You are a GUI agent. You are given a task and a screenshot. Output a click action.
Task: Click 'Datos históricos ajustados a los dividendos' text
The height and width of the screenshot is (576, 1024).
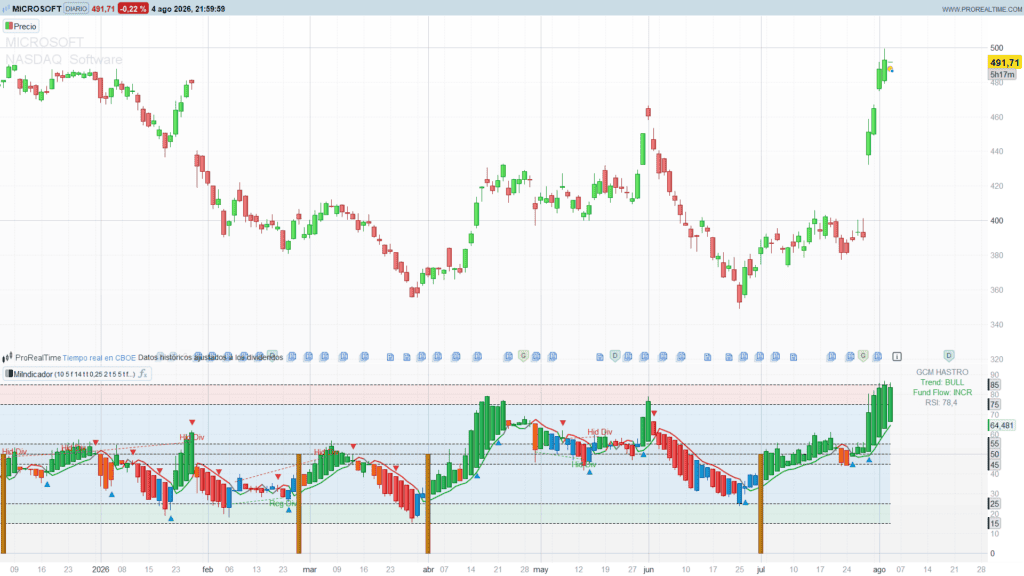[210, 358]
